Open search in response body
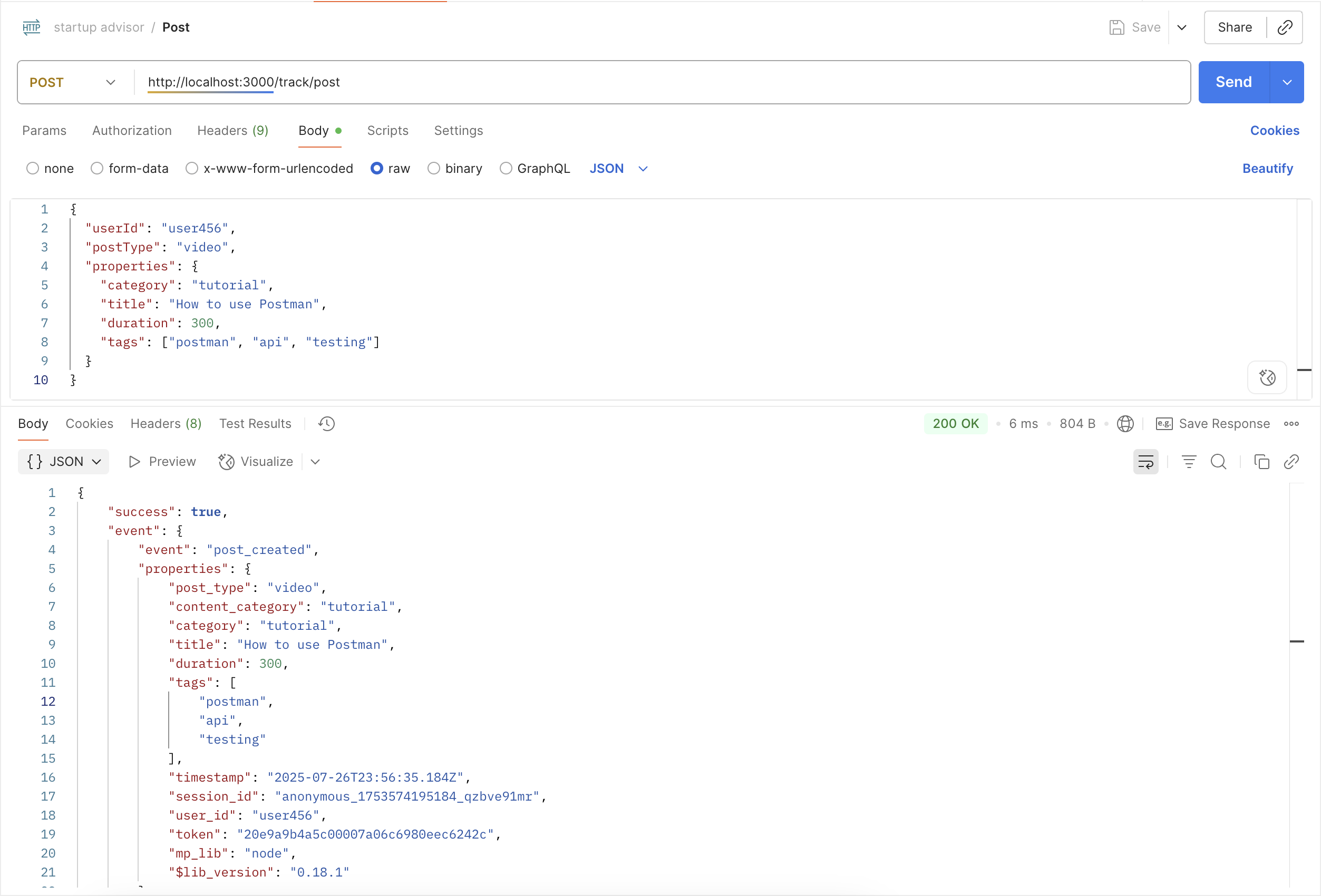 pos(1218,462)
